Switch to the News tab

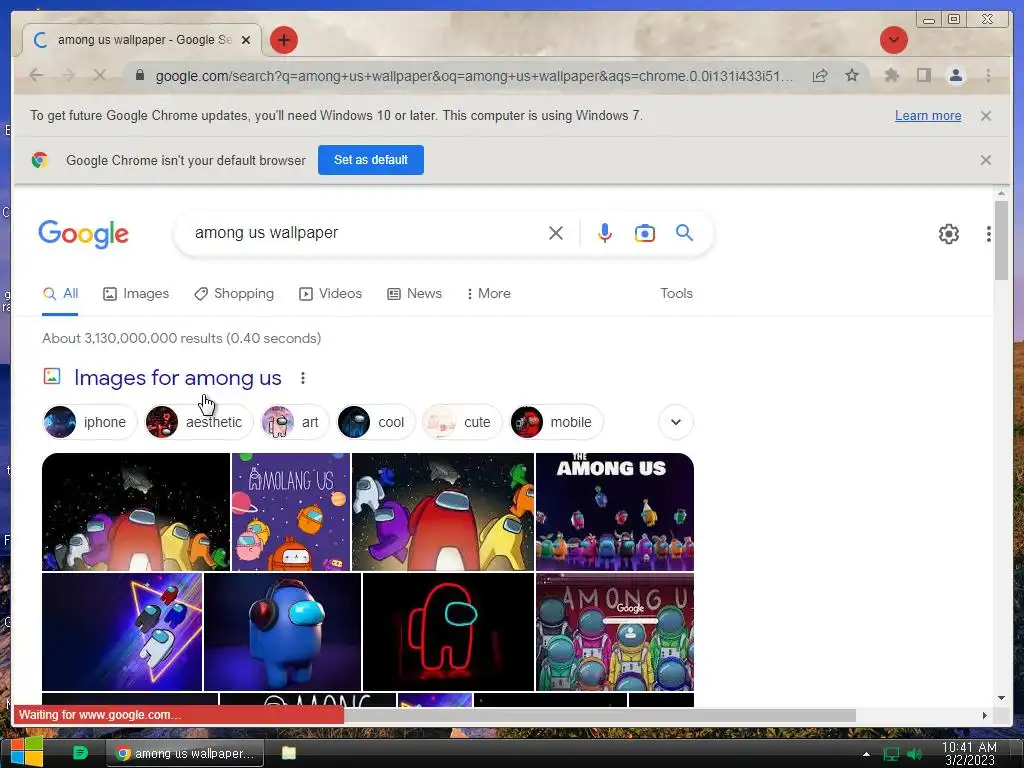pos(414,294)
